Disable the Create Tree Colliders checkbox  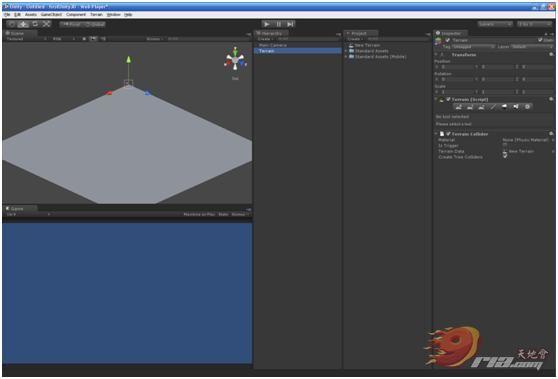click(505, 156)
